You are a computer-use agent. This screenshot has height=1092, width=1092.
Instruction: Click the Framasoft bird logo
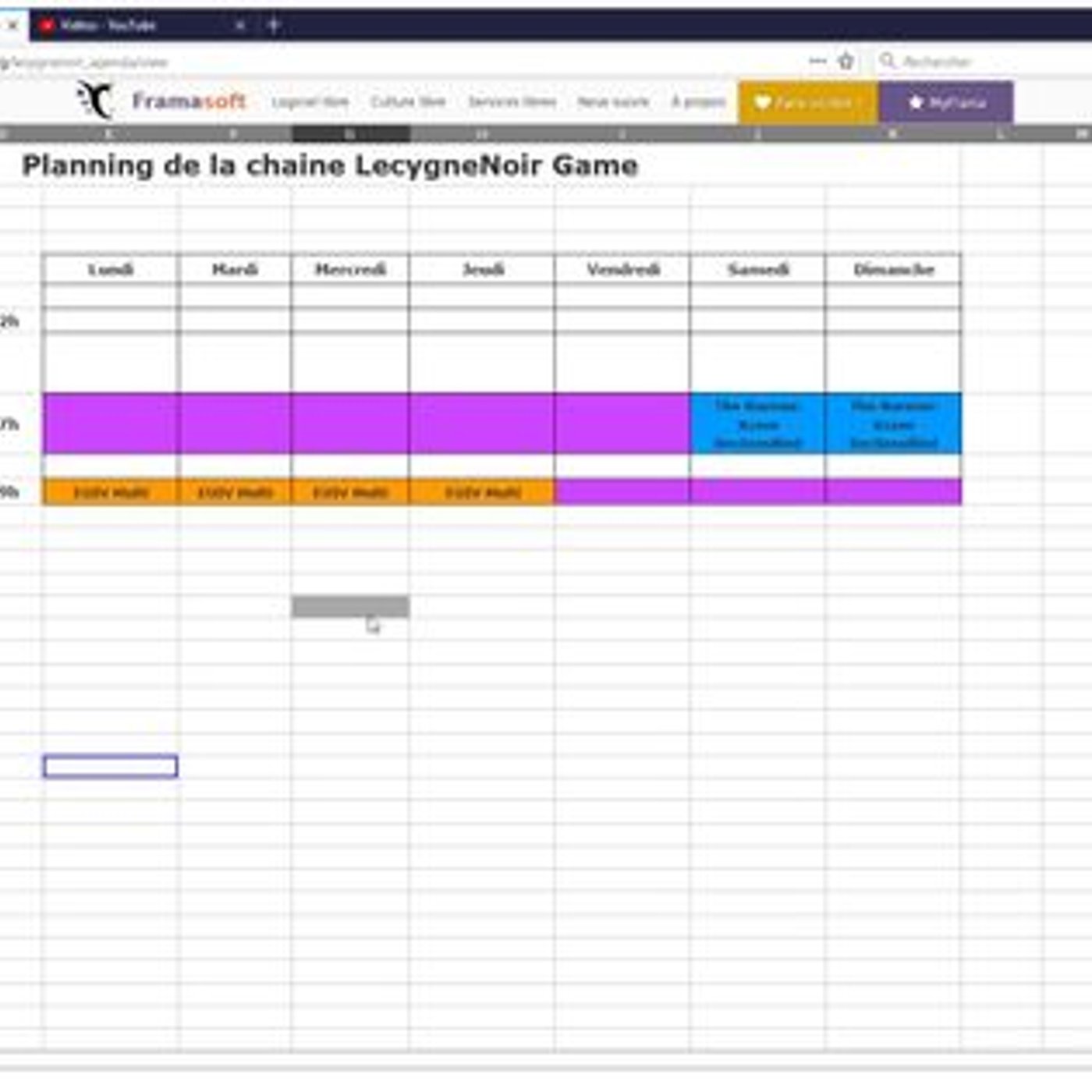click(95, 100)
